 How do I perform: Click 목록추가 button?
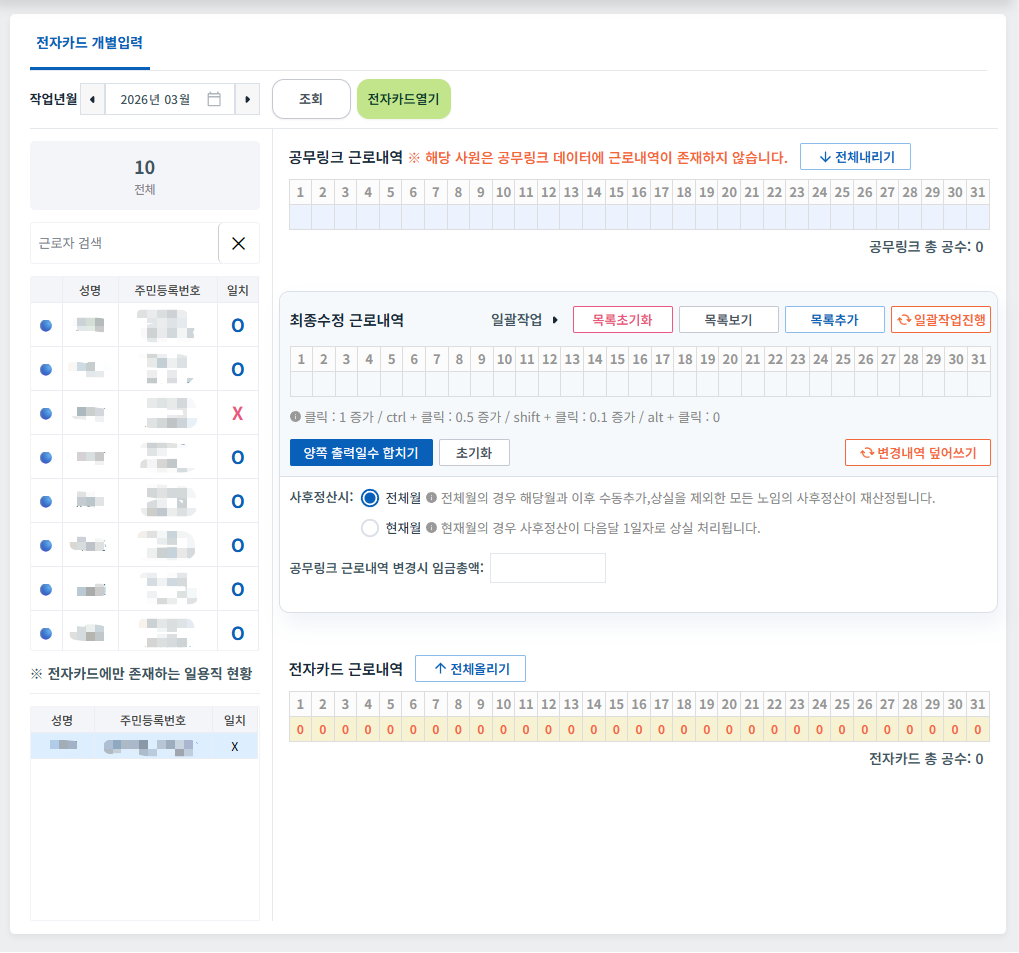(x=834, y=320)
